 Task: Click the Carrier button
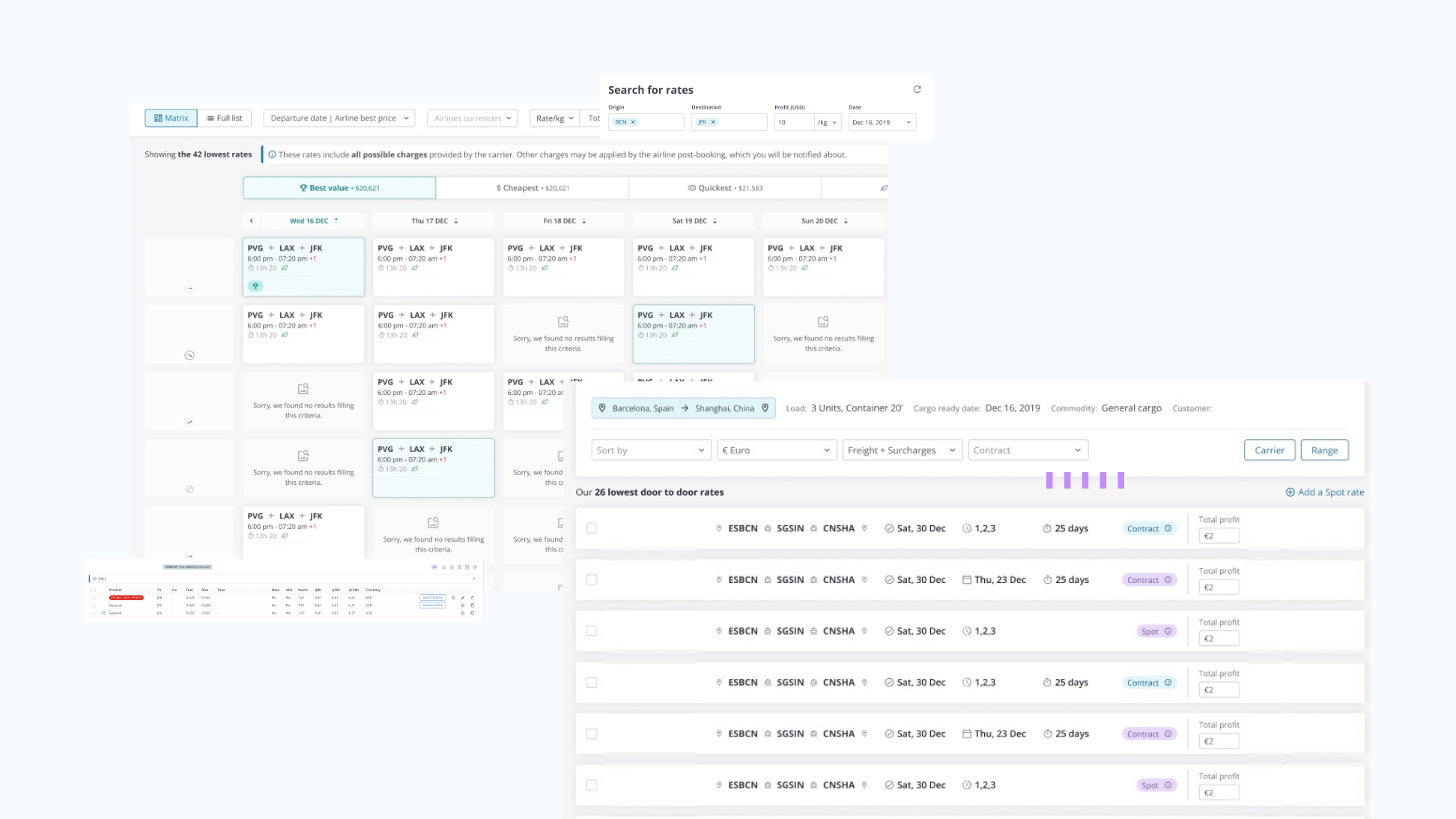click(x=1270, y=450)
